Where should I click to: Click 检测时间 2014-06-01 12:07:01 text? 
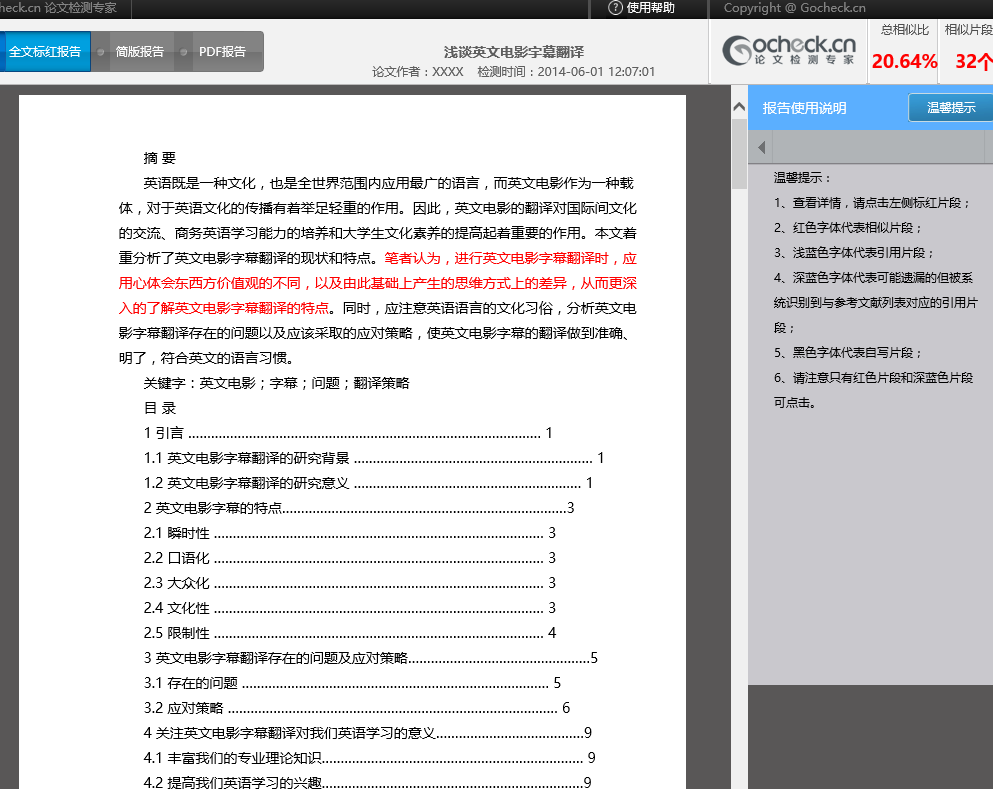566,72
